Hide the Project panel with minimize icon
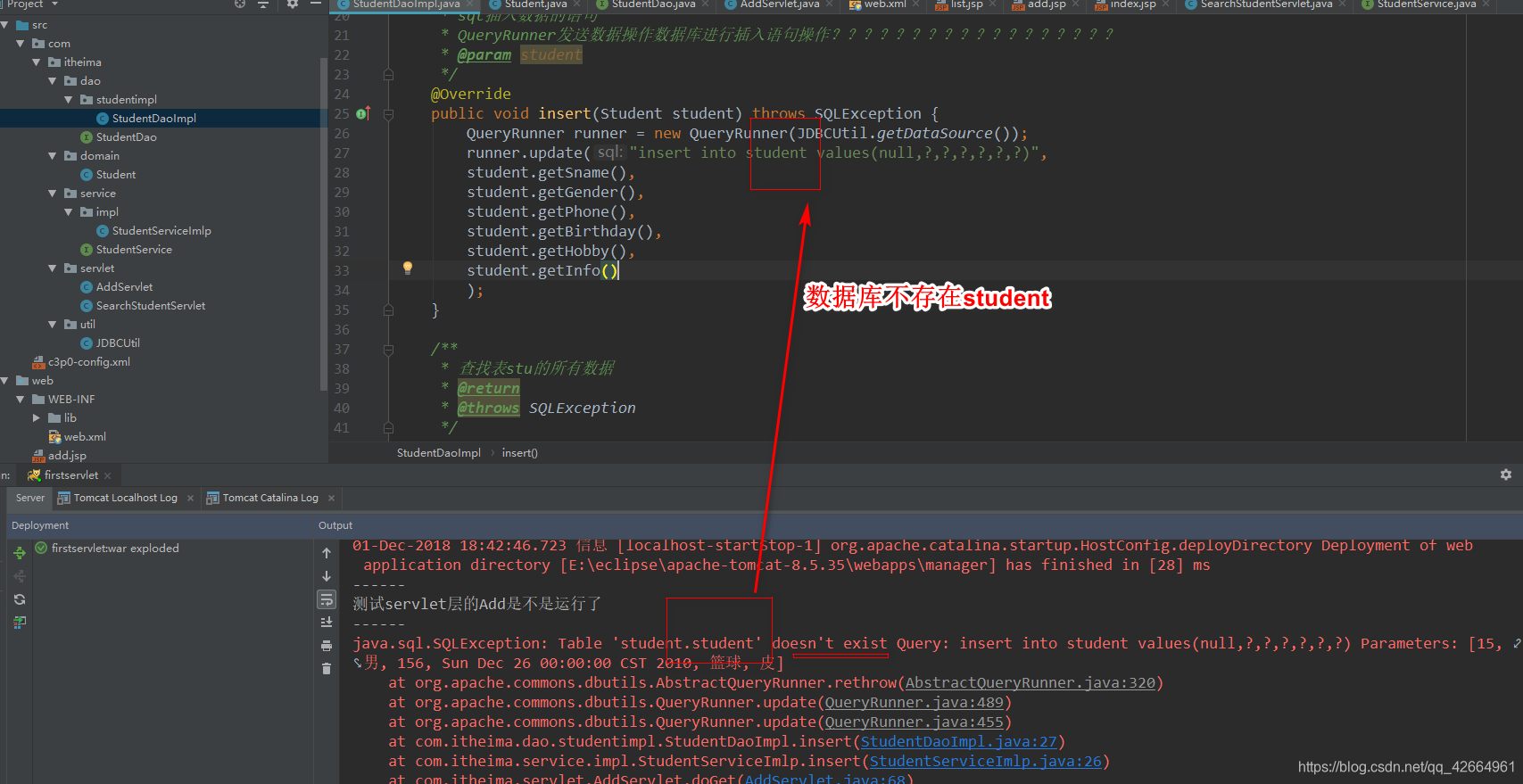 [316, 4]
